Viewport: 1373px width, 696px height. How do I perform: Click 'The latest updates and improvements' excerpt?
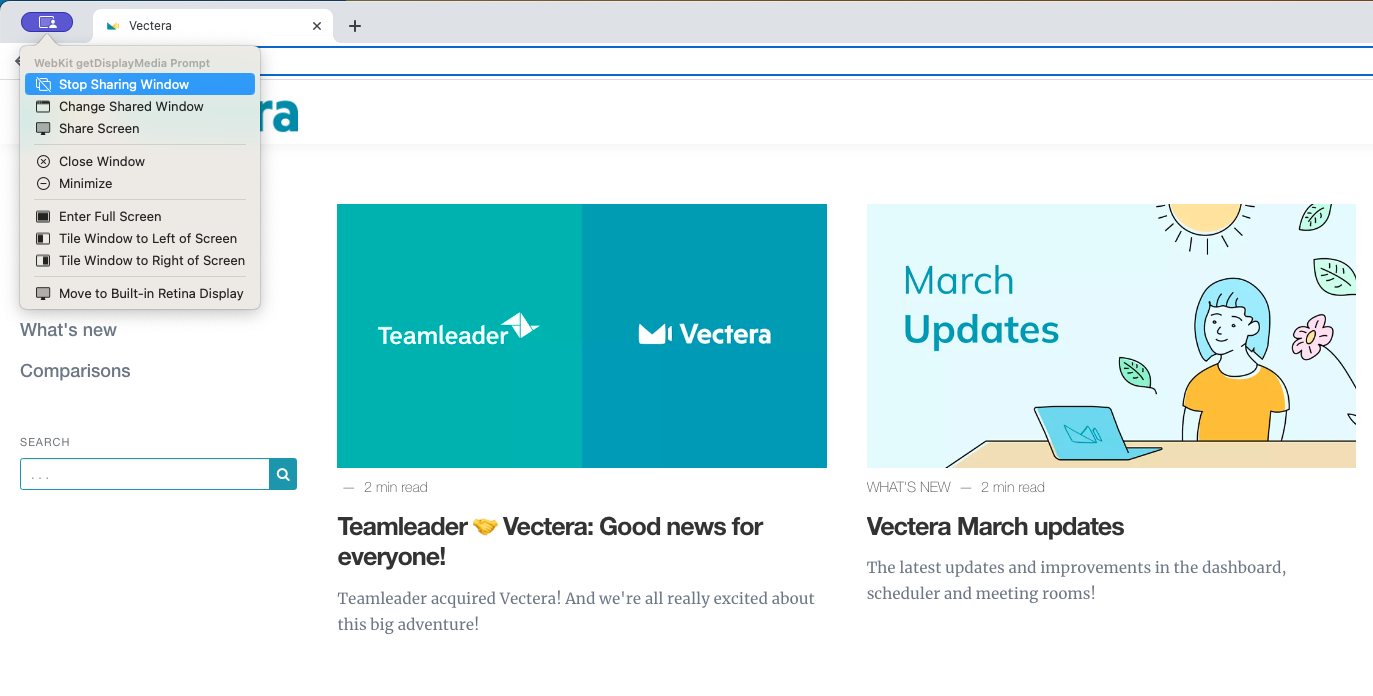[1076, 580]
